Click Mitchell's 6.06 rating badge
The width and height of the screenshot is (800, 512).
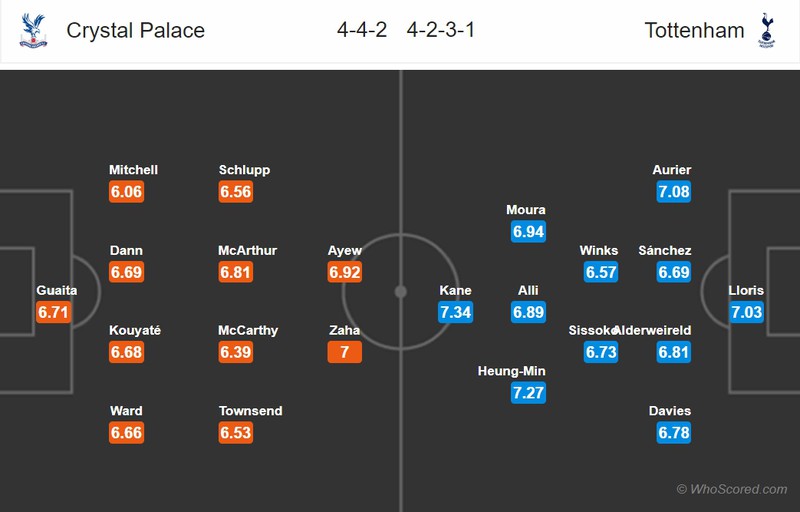tap(127, 192)
